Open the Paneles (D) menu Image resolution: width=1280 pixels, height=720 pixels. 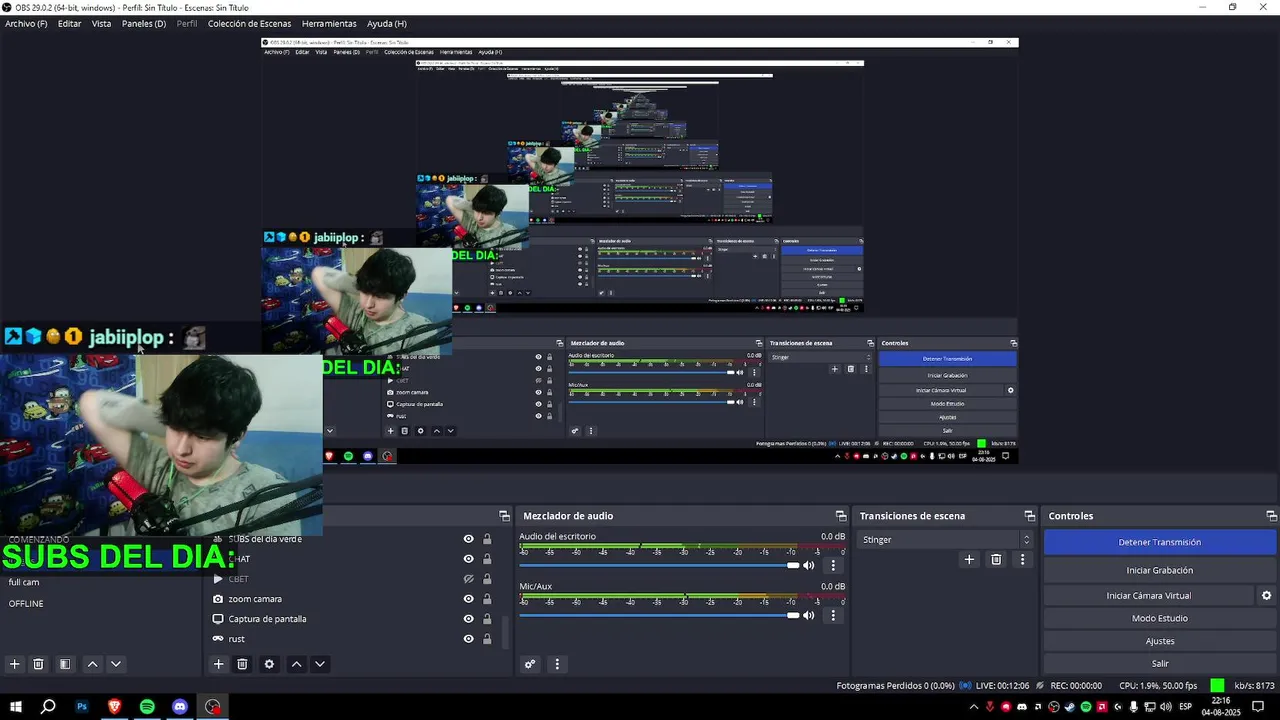point(144,23)
